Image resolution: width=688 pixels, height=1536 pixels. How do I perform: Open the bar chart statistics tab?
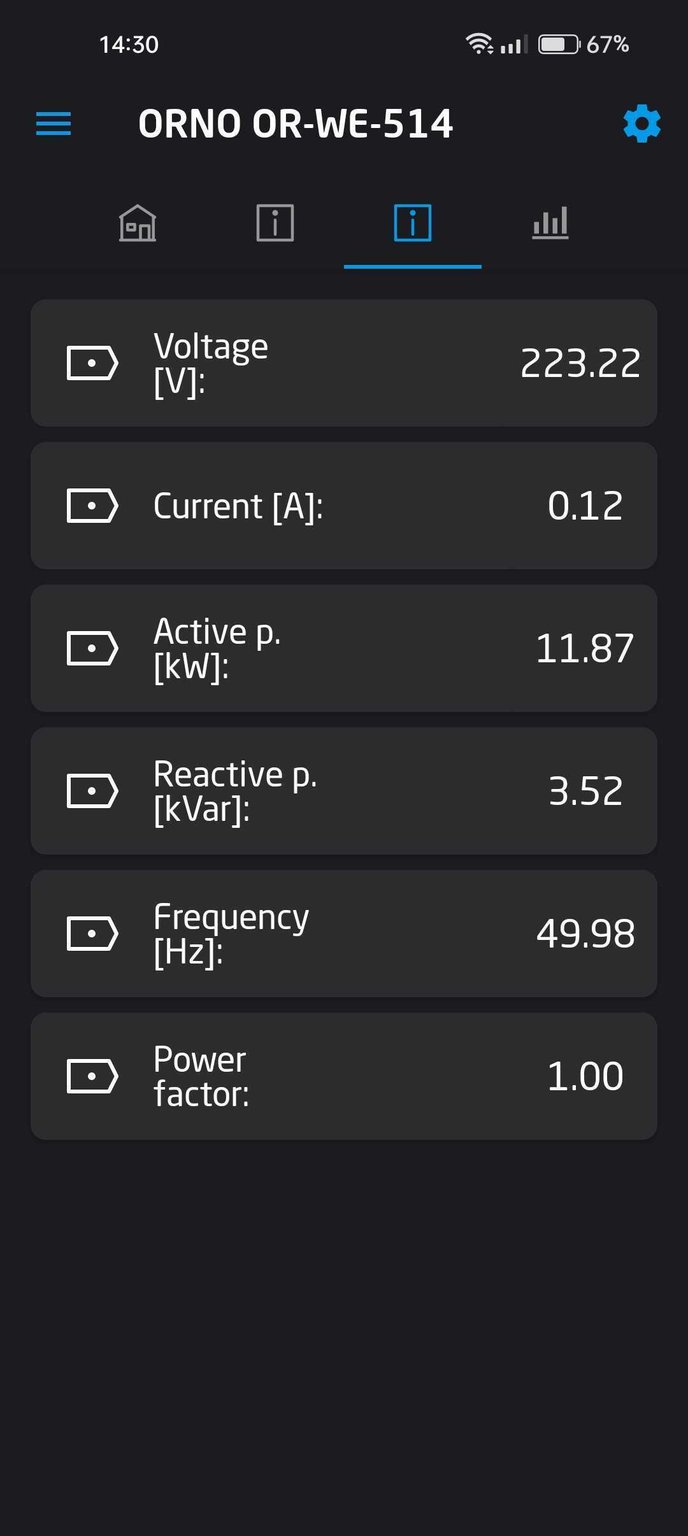point(550,222)
